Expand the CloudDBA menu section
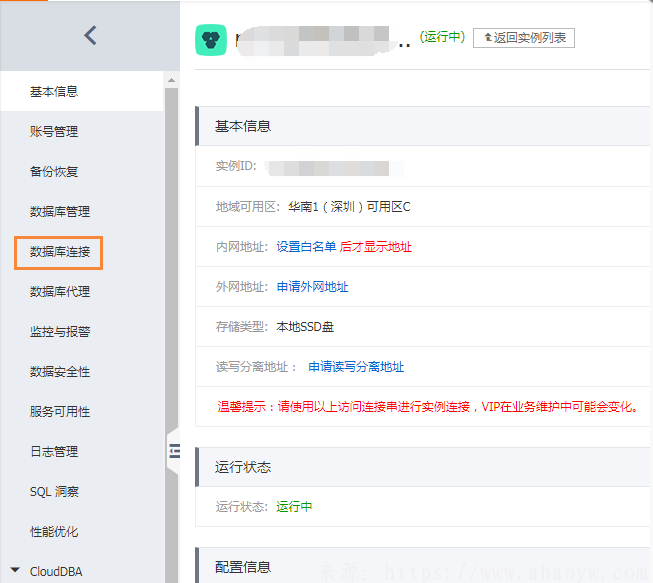 (56, 572)
